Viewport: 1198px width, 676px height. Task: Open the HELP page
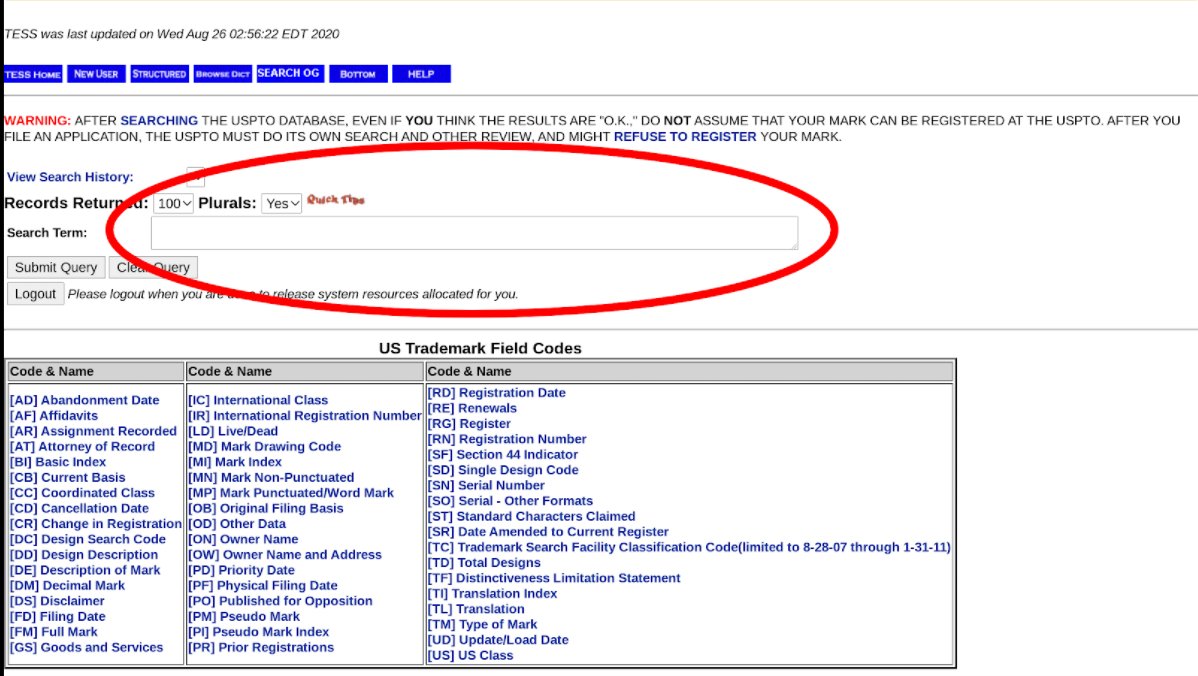[x=421, y=74]
